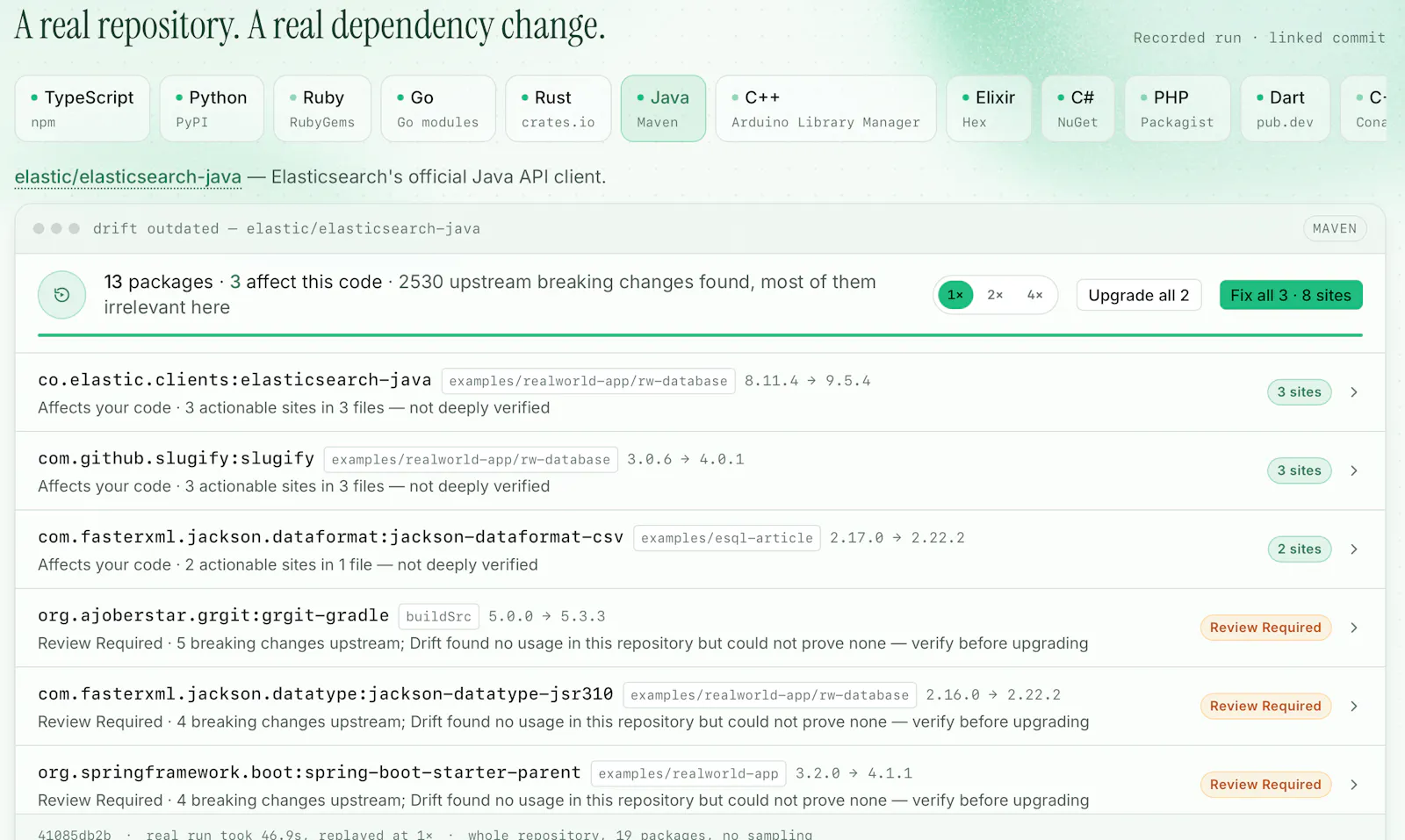Viewport: 1405px width, 840px height.
Task: Set replay speed to 4×
Action: click(x=1035, y=295)
